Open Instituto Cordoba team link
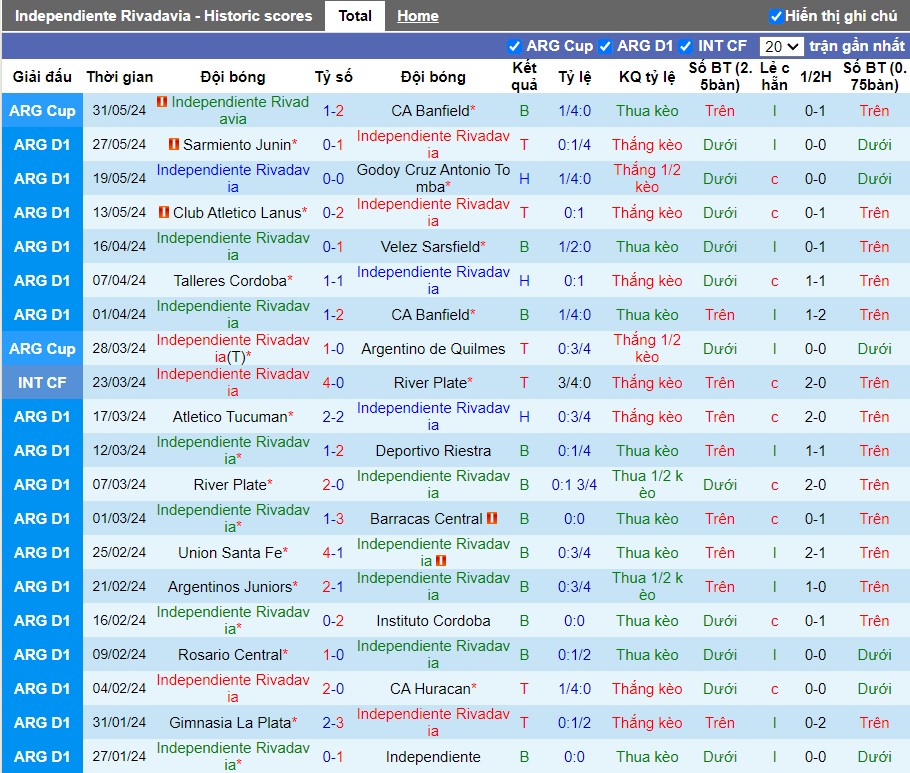This screenshot has width=910, height=773. coord(433,621)
